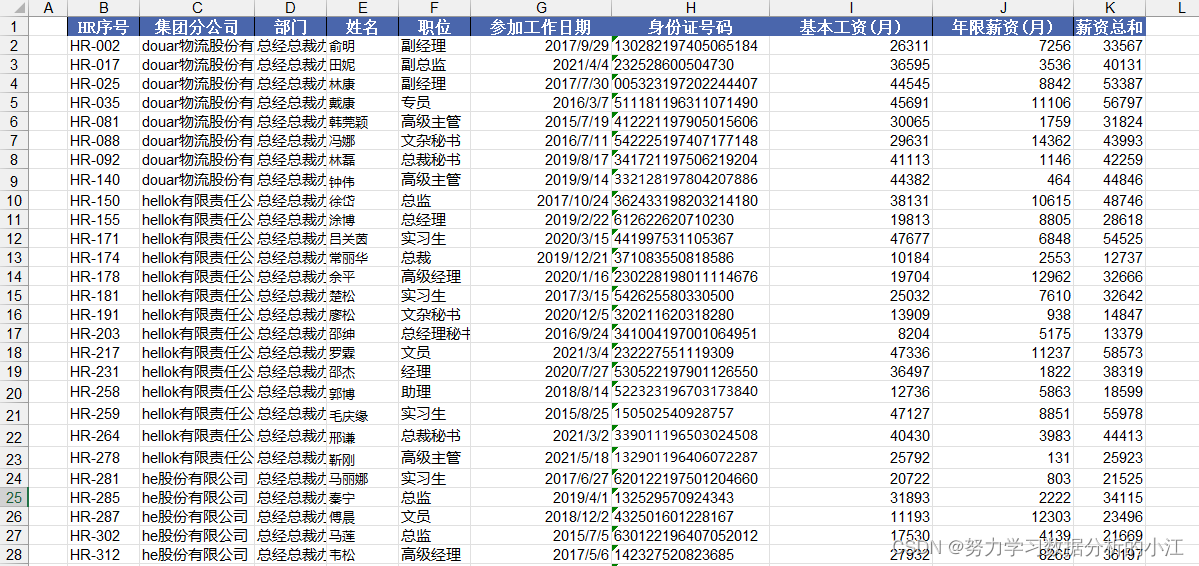Click the 部门 header cell

coord(290,27)
